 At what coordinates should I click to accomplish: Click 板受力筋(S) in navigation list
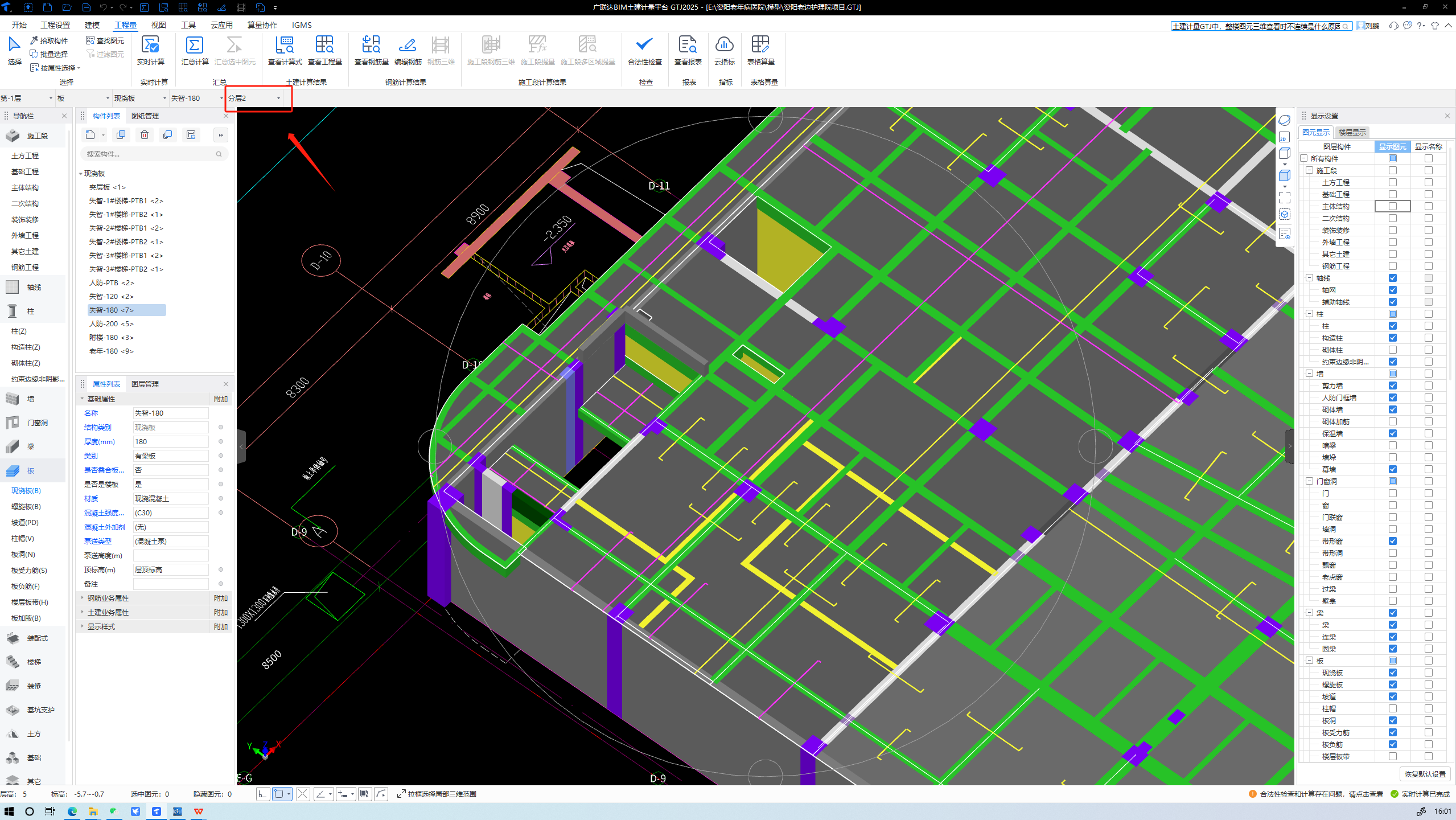click(29, 570)
